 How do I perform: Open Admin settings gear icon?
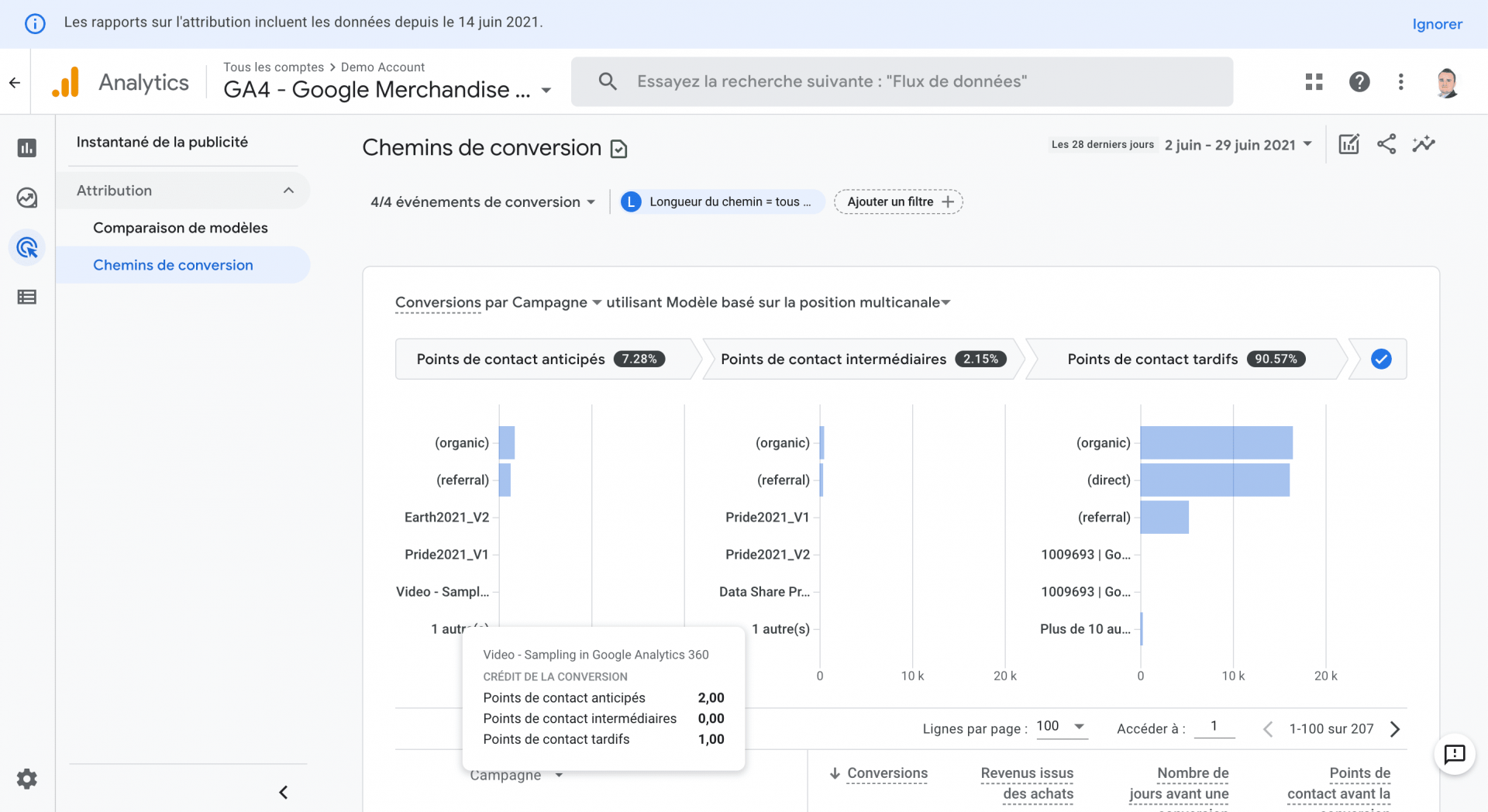[x=27, y=779]
